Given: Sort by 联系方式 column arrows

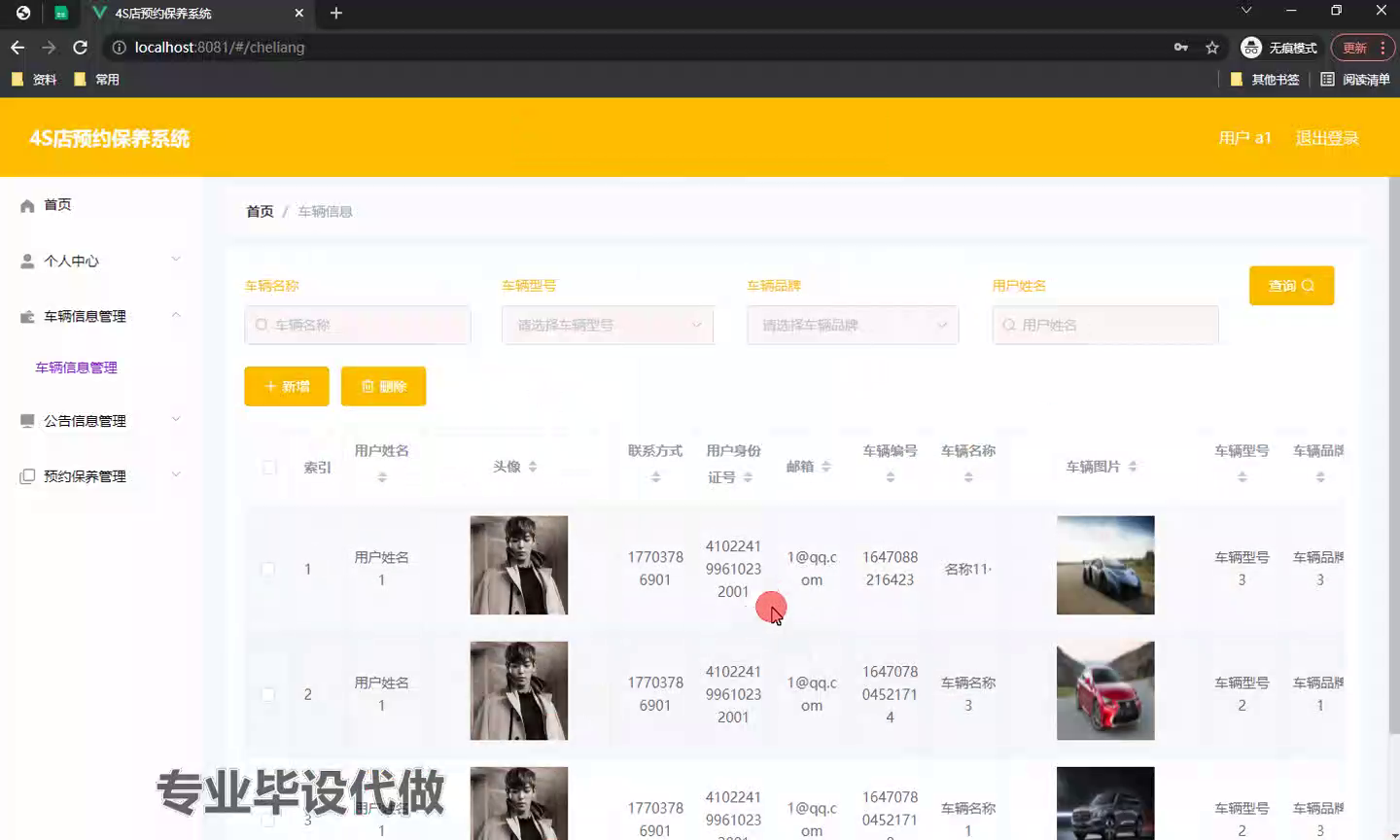Looking at the screenshot, I should [x=655, y=477].
